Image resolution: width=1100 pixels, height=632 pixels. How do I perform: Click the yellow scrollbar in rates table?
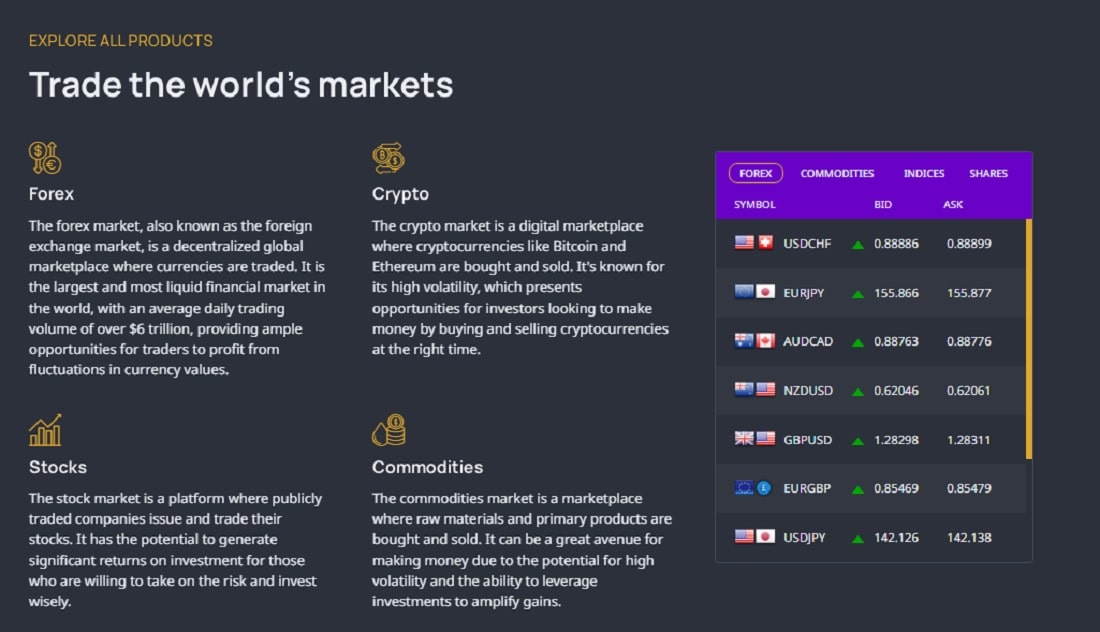1028,339
